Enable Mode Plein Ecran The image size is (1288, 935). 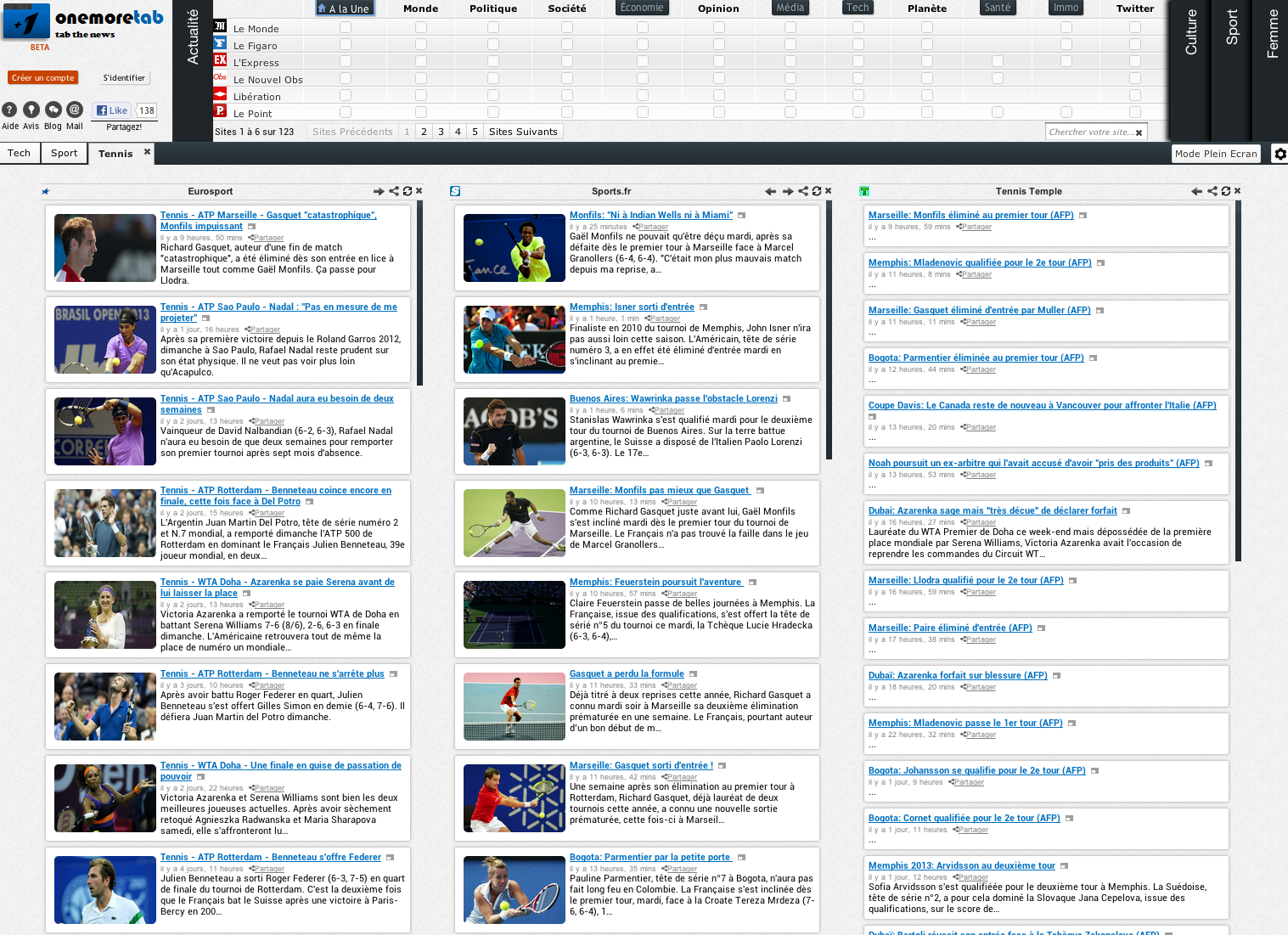1216,154
